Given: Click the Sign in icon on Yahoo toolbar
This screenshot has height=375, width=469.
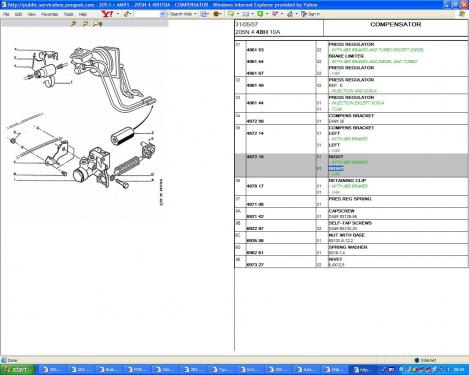Looking at the screenshot, I should pyautogui.click(x=310, y=14).
